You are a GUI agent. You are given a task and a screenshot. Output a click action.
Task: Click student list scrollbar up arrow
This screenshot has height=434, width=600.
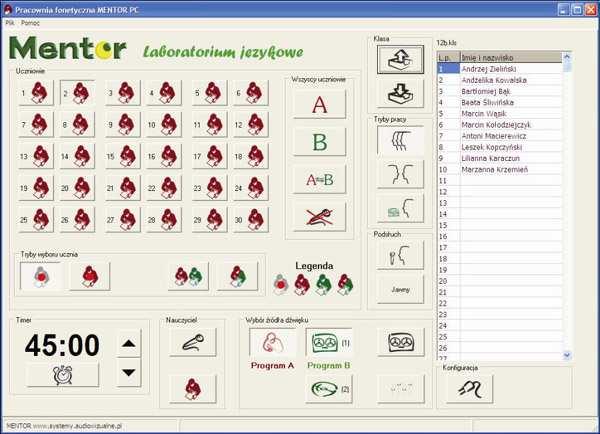coord(567,57)
